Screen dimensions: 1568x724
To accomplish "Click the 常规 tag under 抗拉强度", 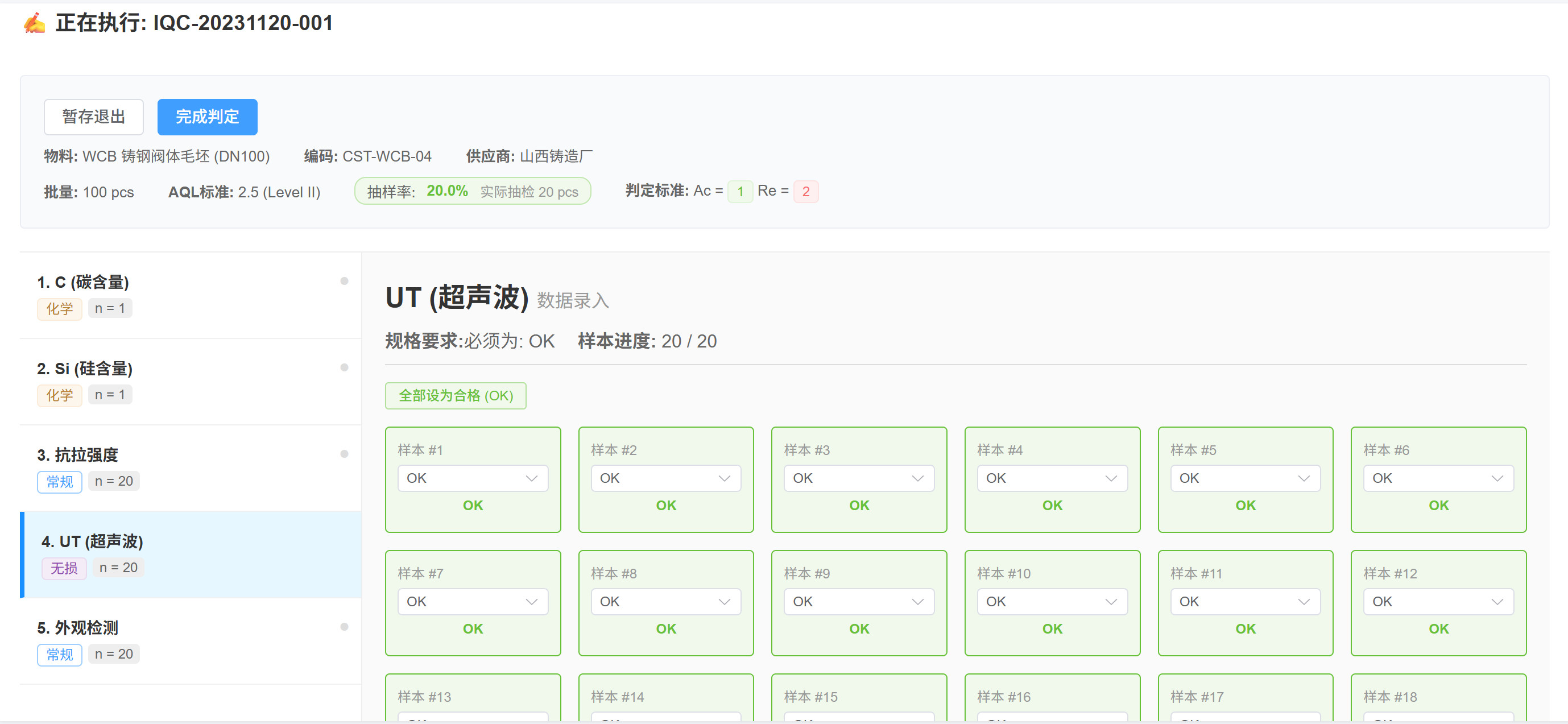I will point(59,482).
